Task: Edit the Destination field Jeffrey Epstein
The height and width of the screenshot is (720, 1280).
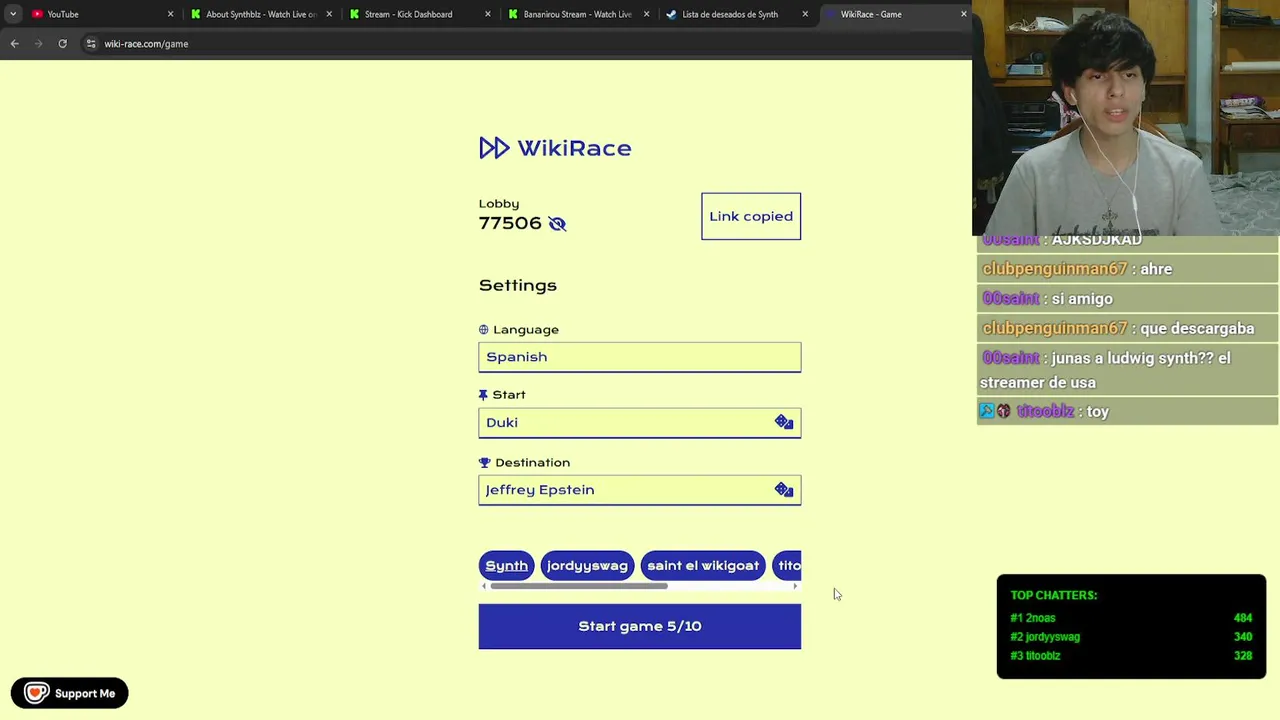Action: [x=640, y=490]
